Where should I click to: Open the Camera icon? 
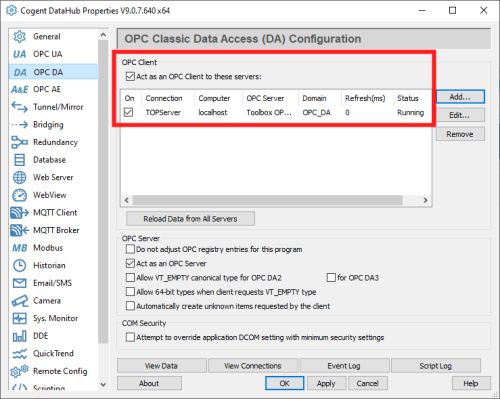tap(19, 301)
